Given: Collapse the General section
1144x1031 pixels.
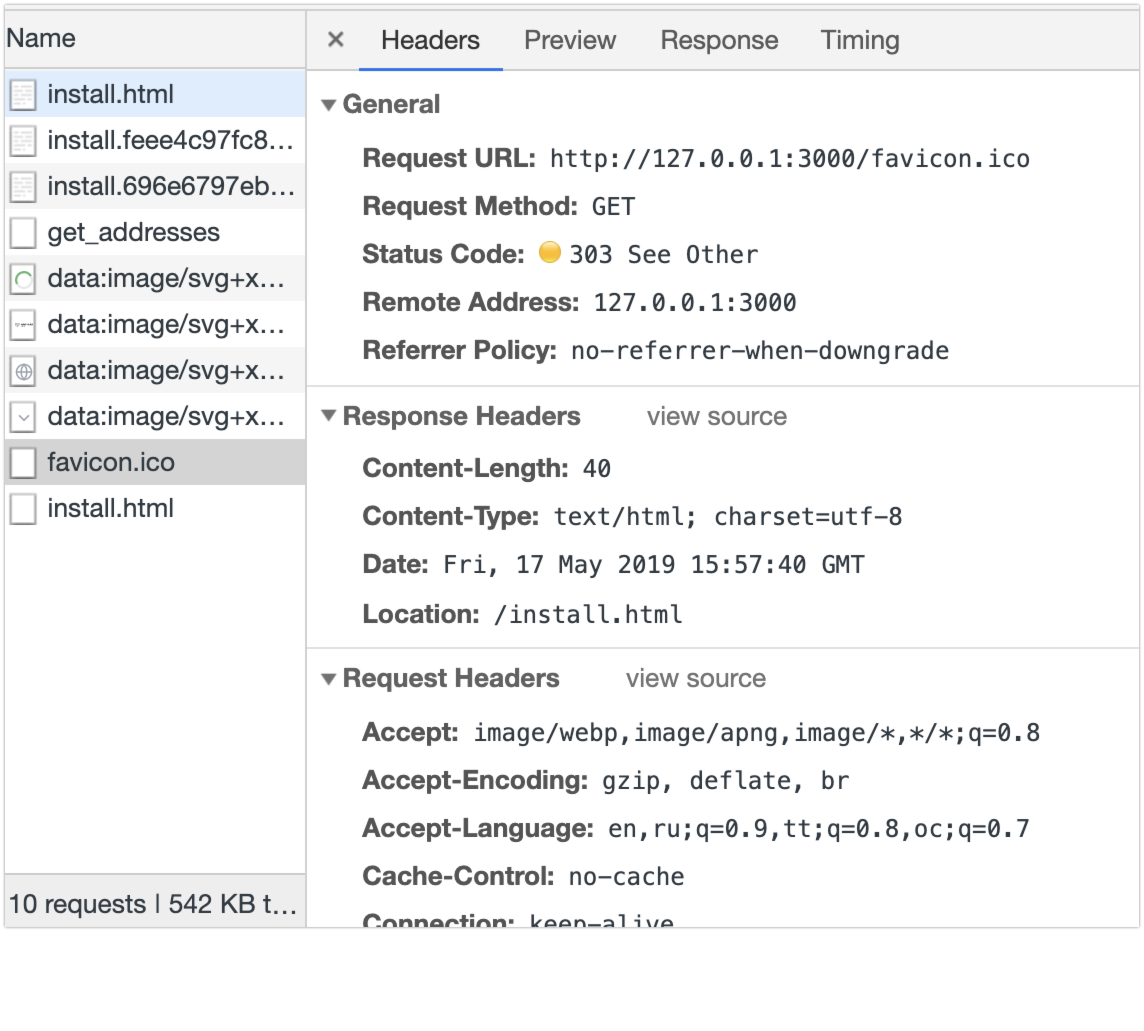Looking at the screenshot, I should [328, 103].
